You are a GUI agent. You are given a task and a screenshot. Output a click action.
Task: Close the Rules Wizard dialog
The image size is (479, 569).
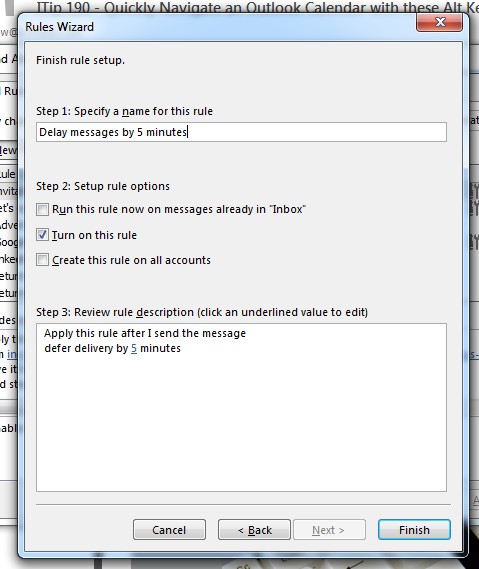tap(439, 22)
